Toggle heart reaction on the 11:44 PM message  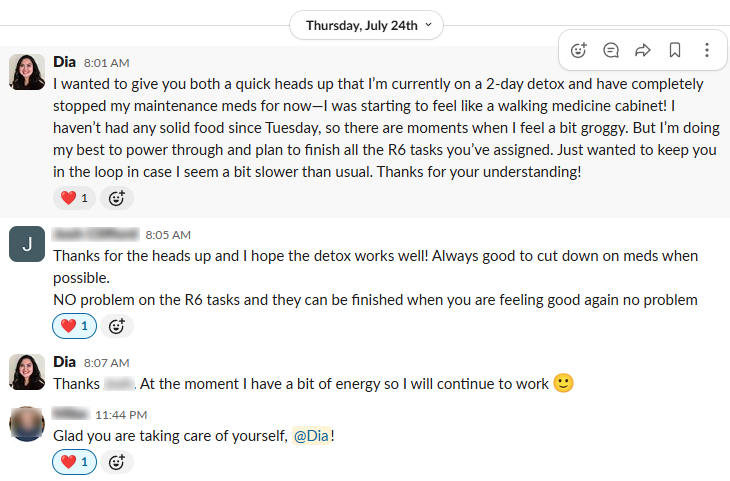click(74, 462)
